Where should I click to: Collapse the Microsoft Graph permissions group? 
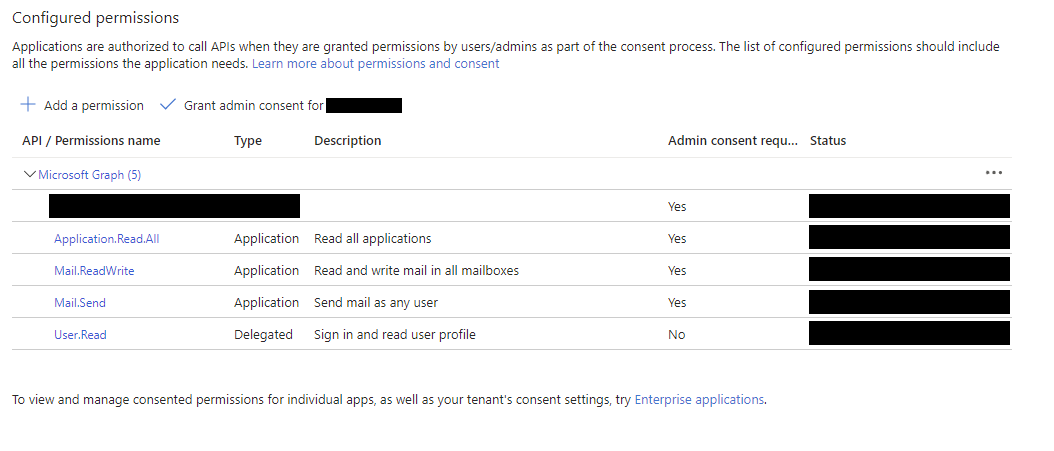click(29, 174)
